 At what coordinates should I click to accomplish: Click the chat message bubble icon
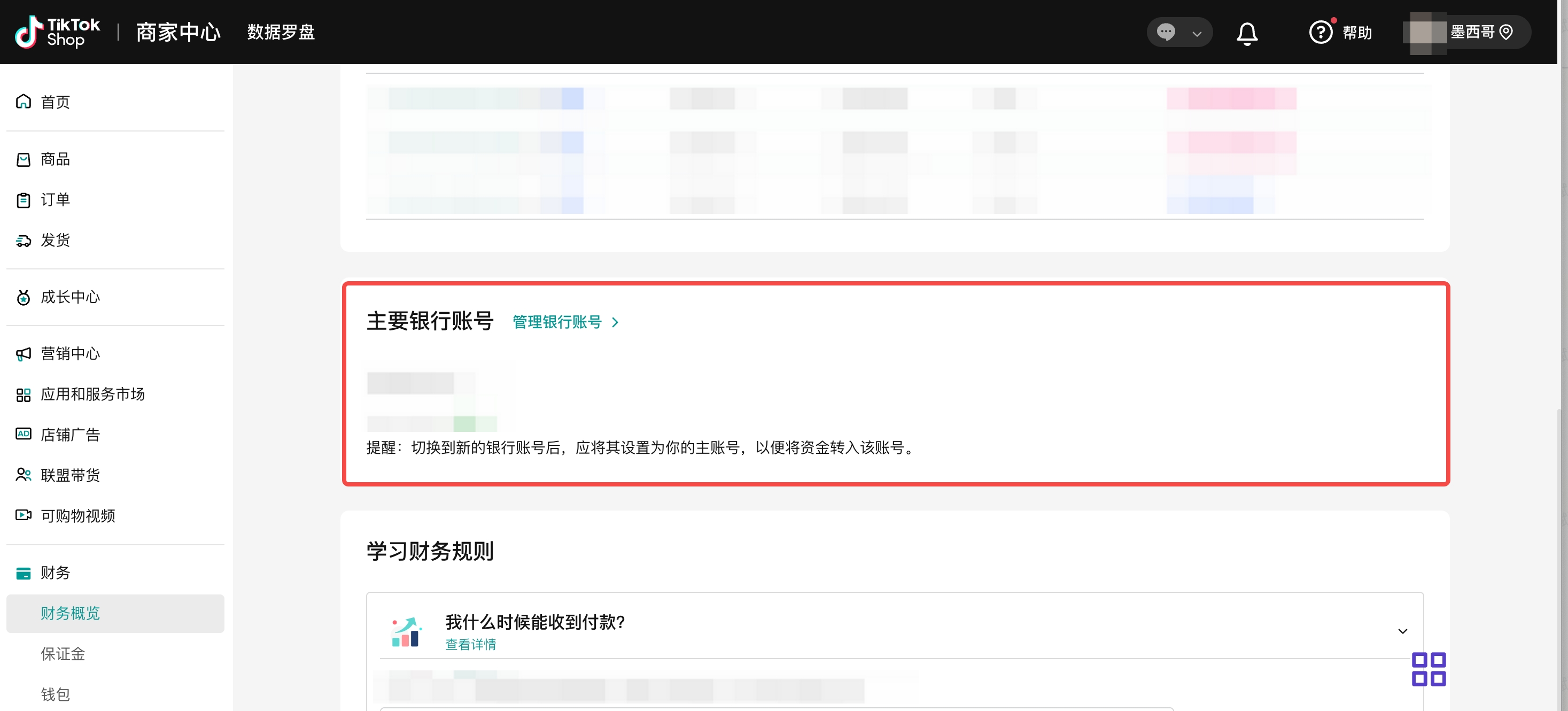point(1166,32)
